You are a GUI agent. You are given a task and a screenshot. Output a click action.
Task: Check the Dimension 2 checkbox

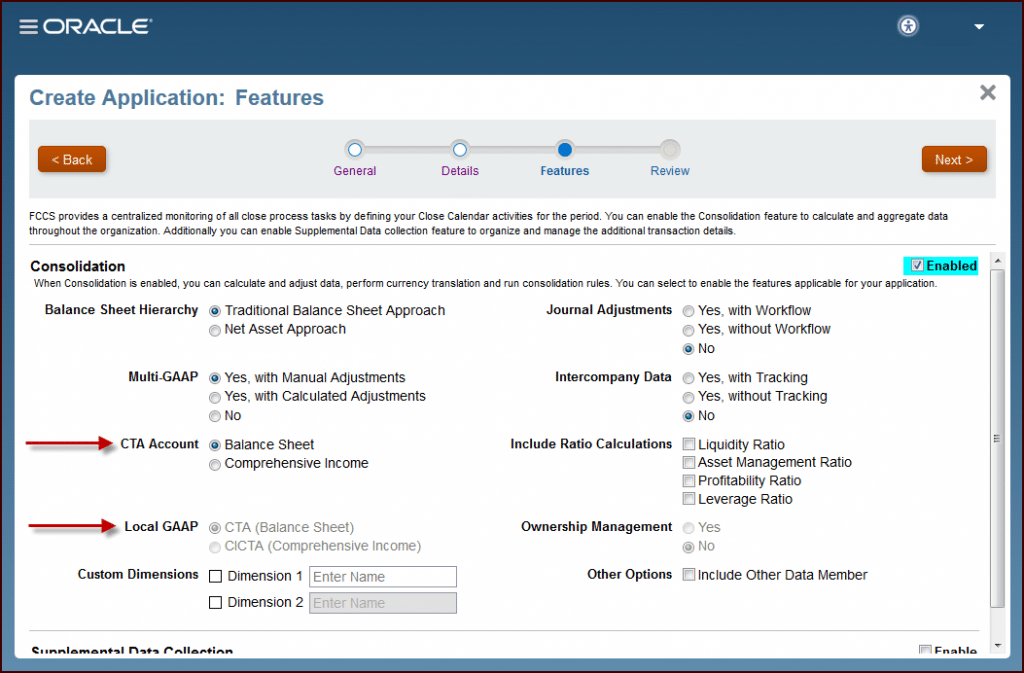tap(216, 603)
